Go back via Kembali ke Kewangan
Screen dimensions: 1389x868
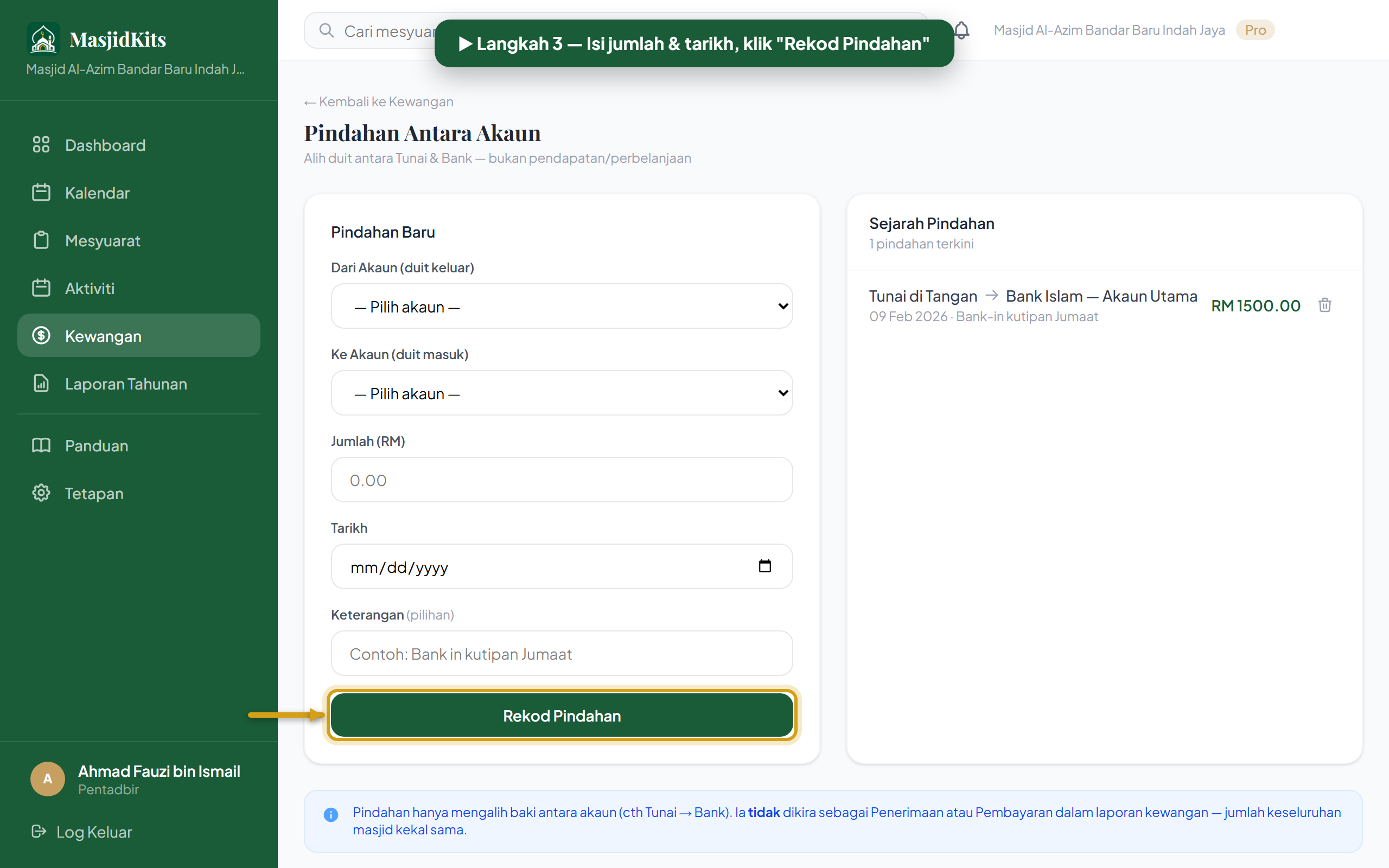[x=379, y=101]
